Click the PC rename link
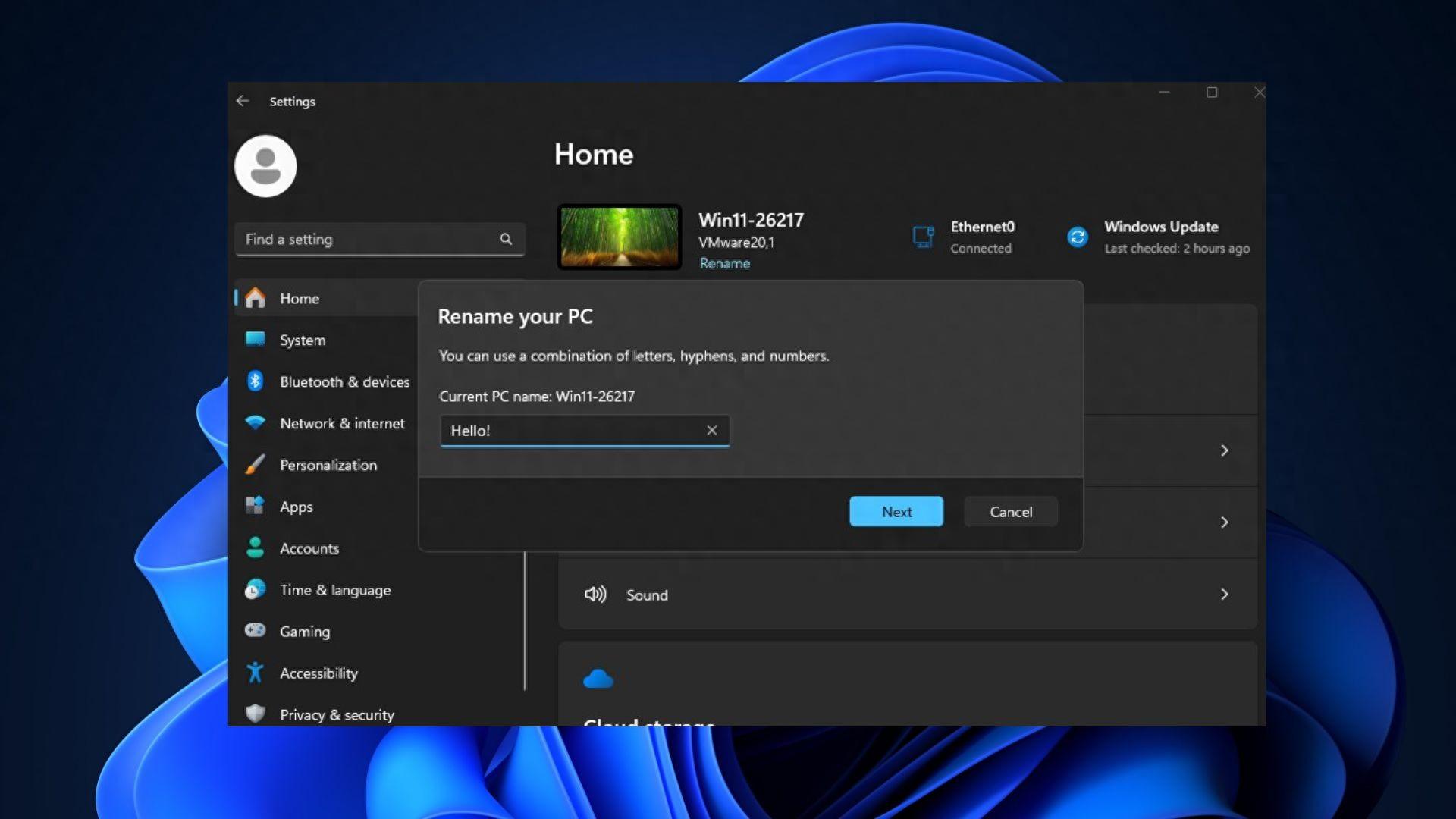The width and height of the screenshot is (1456, 819). (724, 262)
